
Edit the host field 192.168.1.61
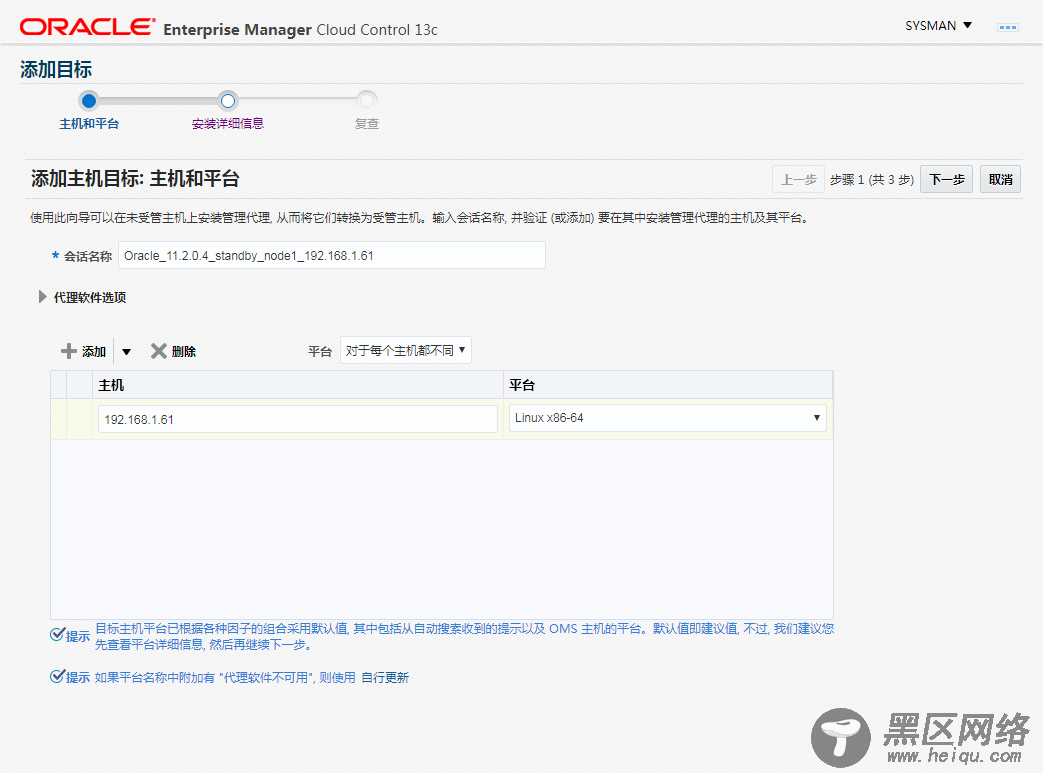(x=297, y=419)
